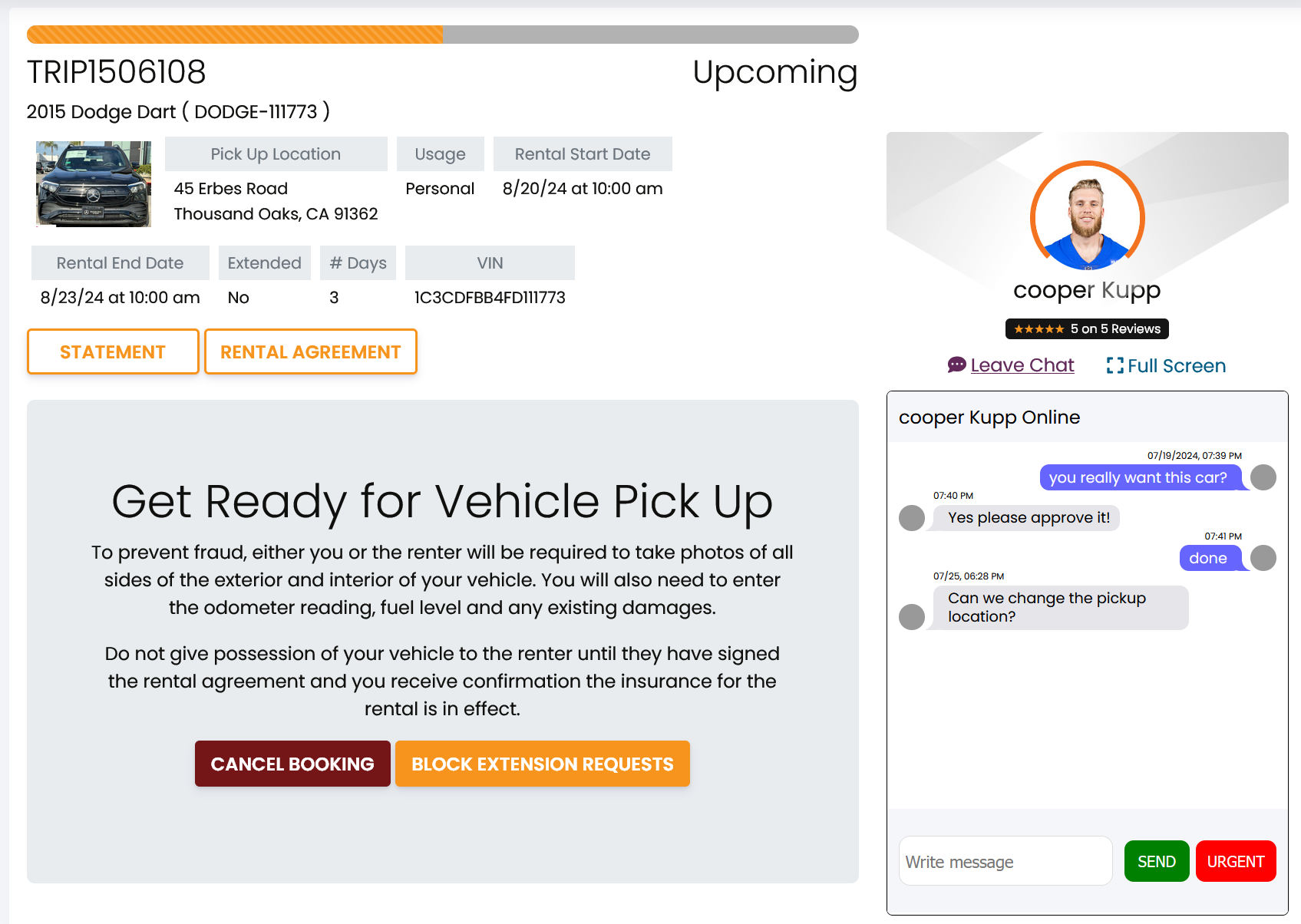
Task: Click cooper Kupp's profile photo
Action: click(x=1087, y=217)
